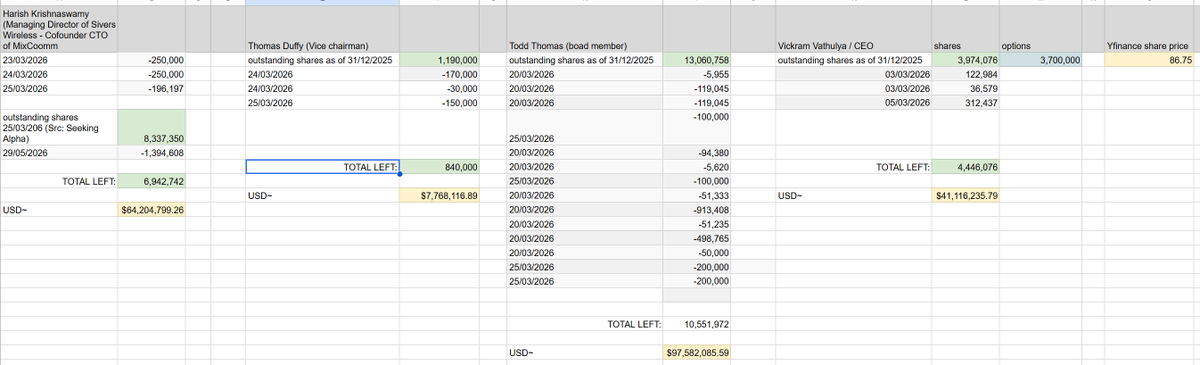
Task: Select Todd Thomas's total left 10,551,972
Action: coord(698,324)
